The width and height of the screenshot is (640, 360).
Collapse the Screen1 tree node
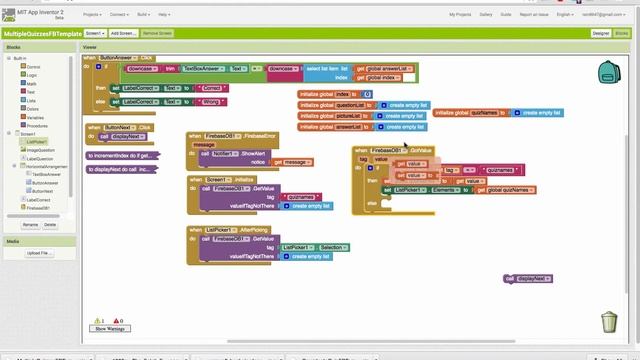coord(9,133)
